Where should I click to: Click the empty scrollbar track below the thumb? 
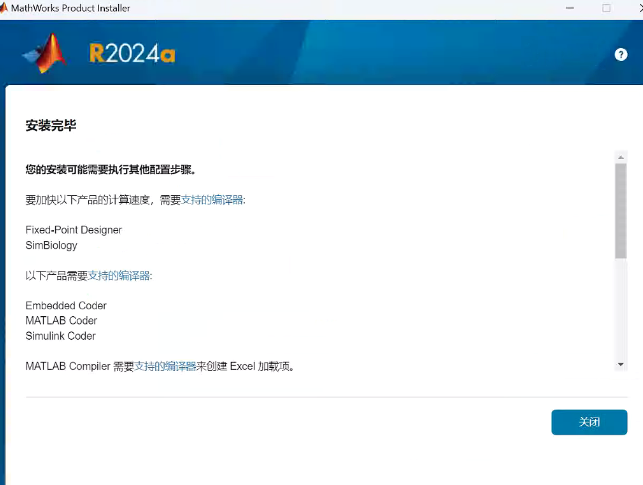point(621,310)
